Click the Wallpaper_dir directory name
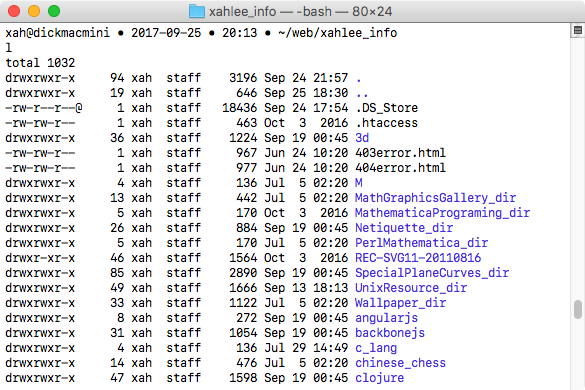Viewport: 585px width, 390px height. tap(400, 303)
